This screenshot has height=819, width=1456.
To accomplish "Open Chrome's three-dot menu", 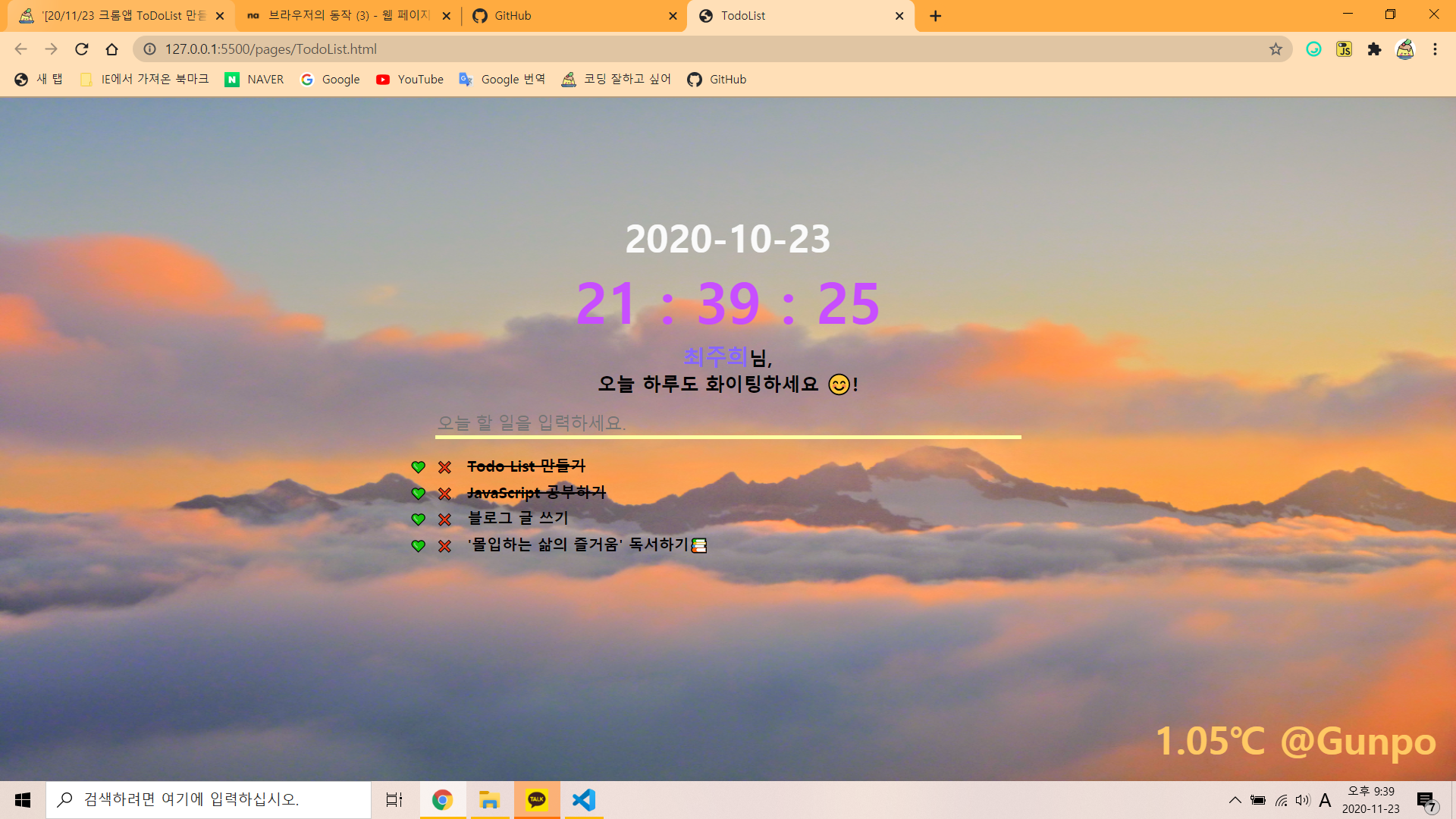I will point(1435,49).
